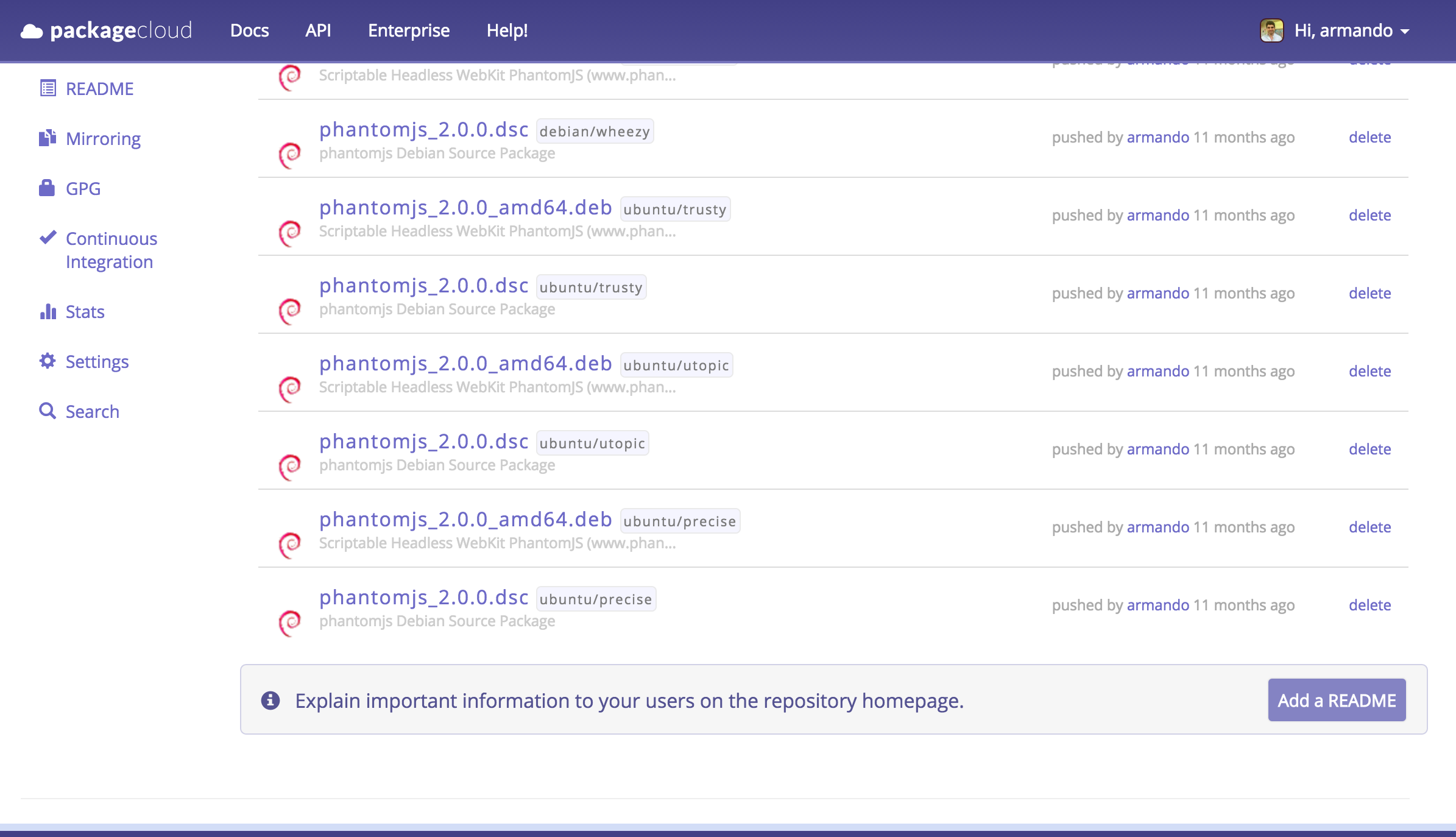Open phantomjs_2.0.0.dsc for debian/wheezy
Image resolution: width=1456 pixels, height=837 pixels.
(x=423, y=130)
